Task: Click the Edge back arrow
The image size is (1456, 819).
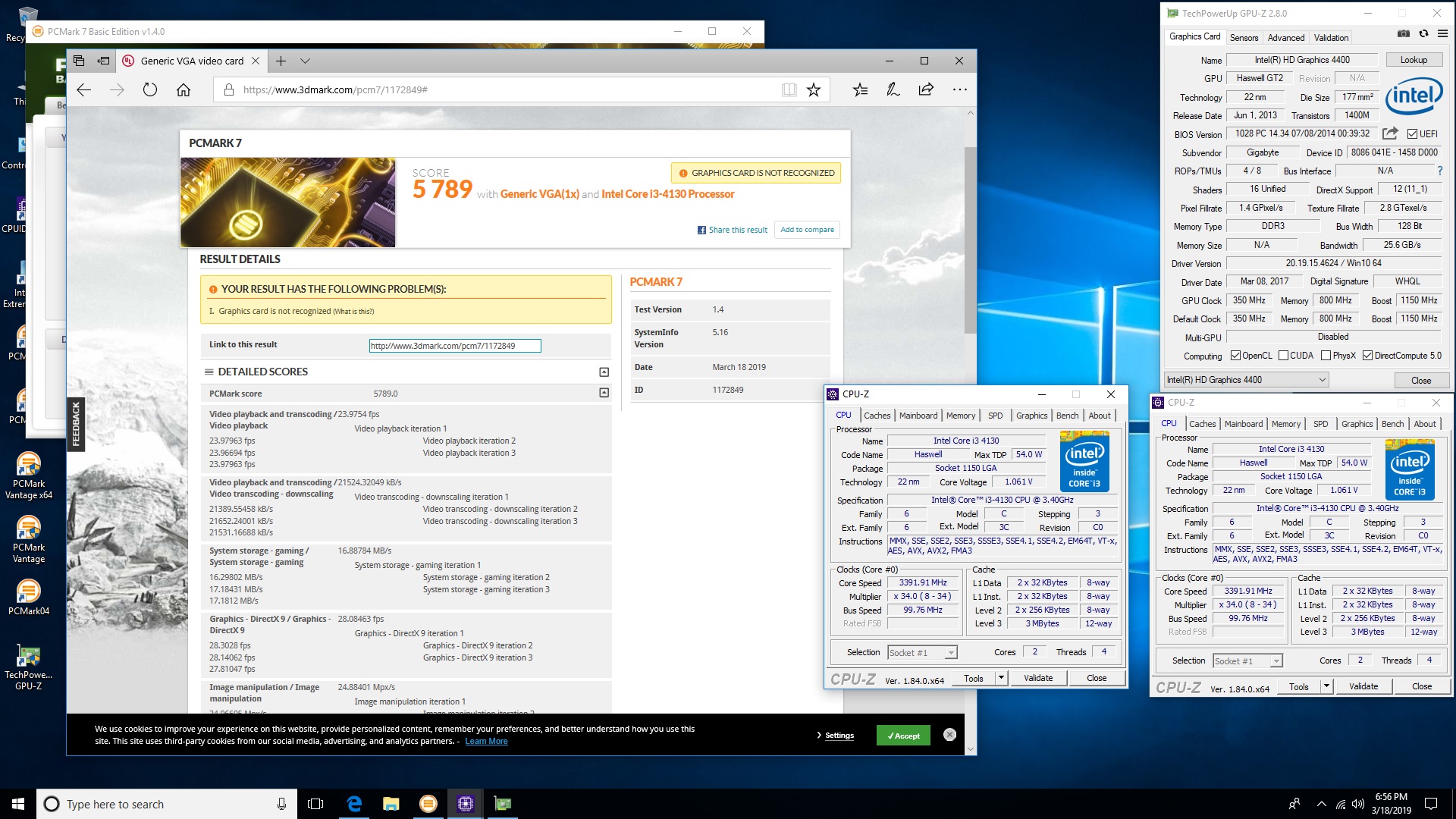Action: point(84,89)
